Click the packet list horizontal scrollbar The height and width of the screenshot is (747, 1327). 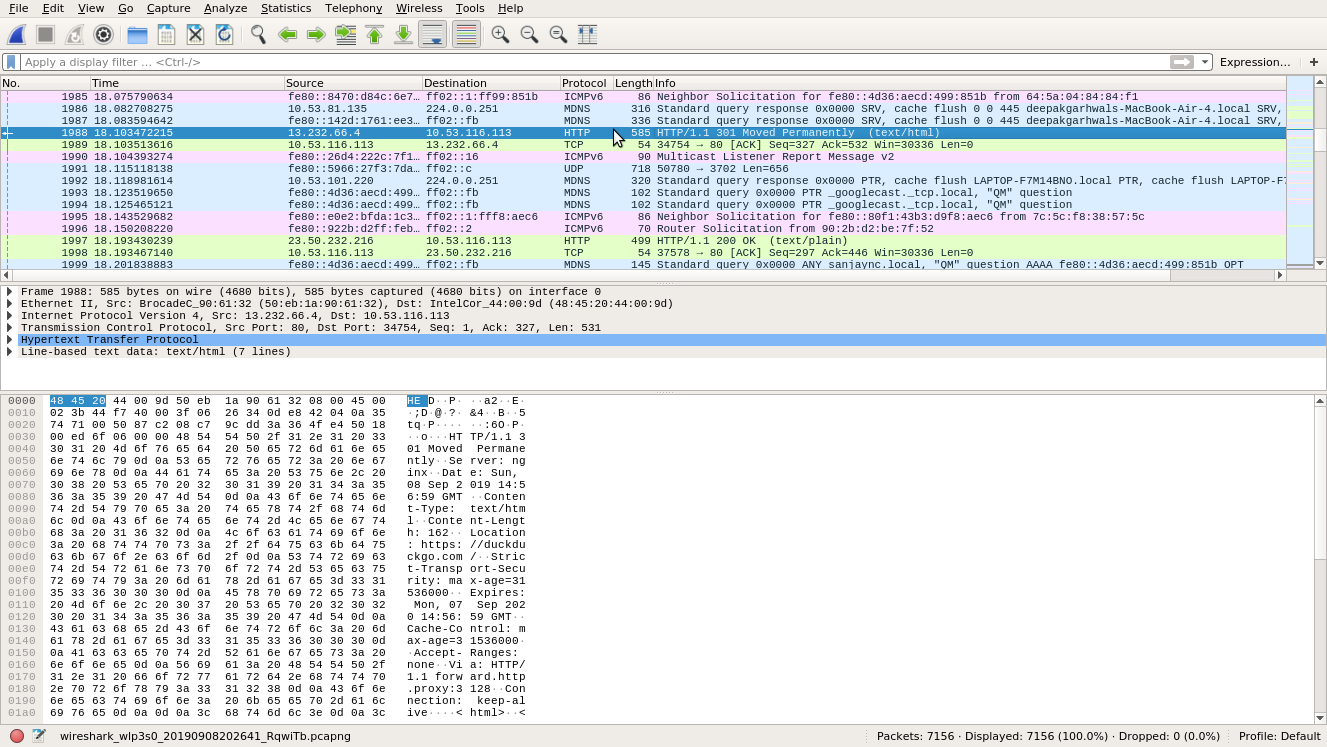643,275
